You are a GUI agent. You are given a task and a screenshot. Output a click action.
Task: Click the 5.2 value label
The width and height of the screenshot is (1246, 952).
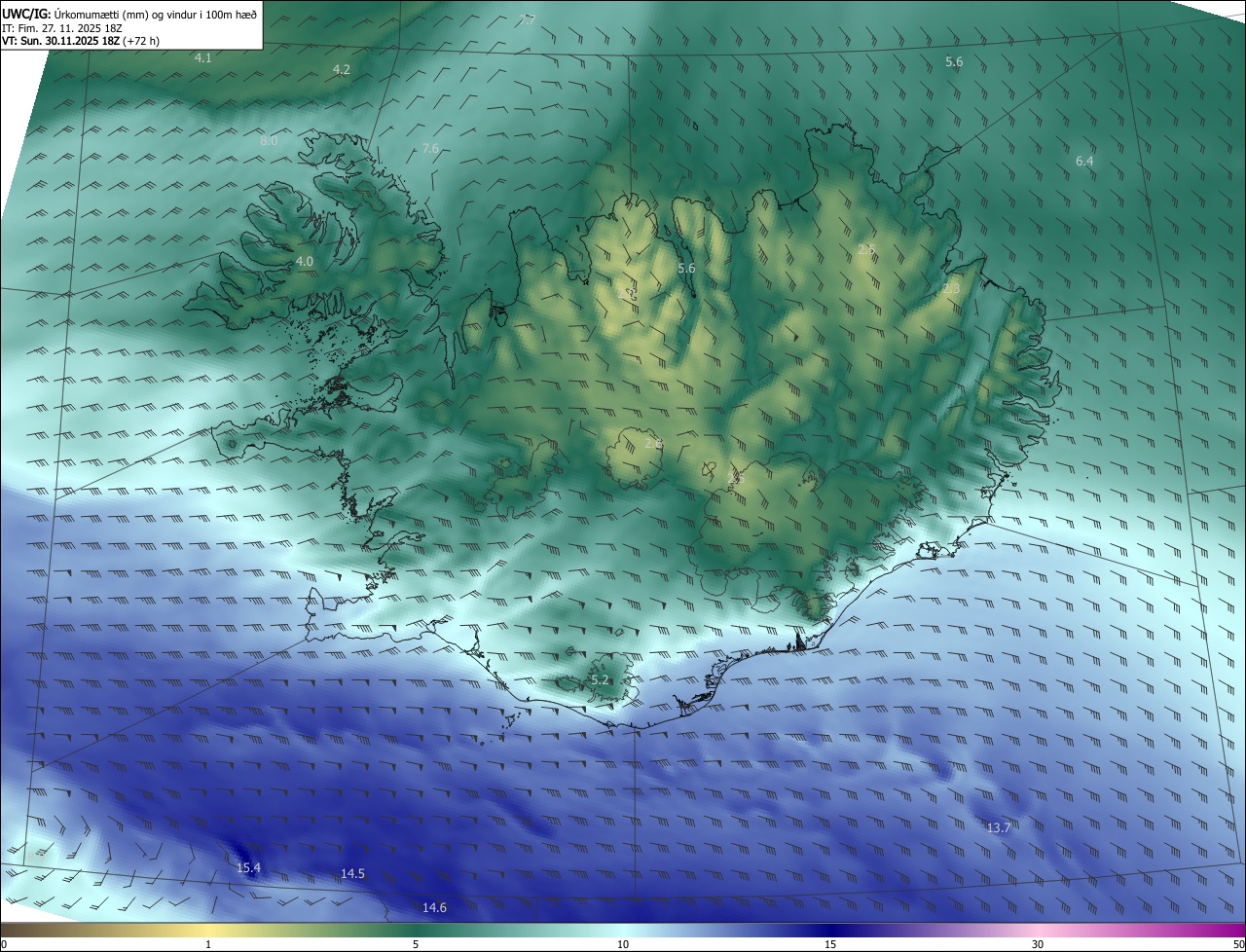(x=600, y=680)
